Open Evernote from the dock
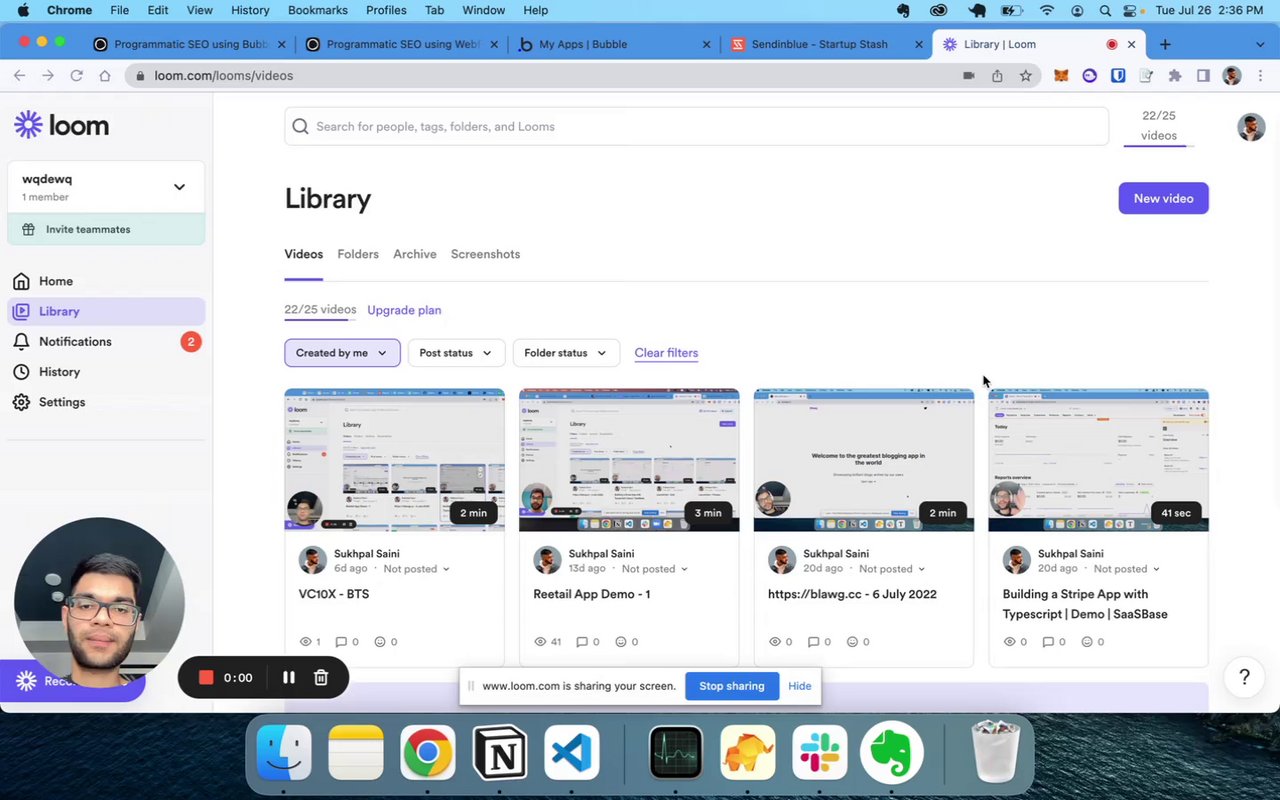This screenshot has width=1280, height=800. (891, 753)
